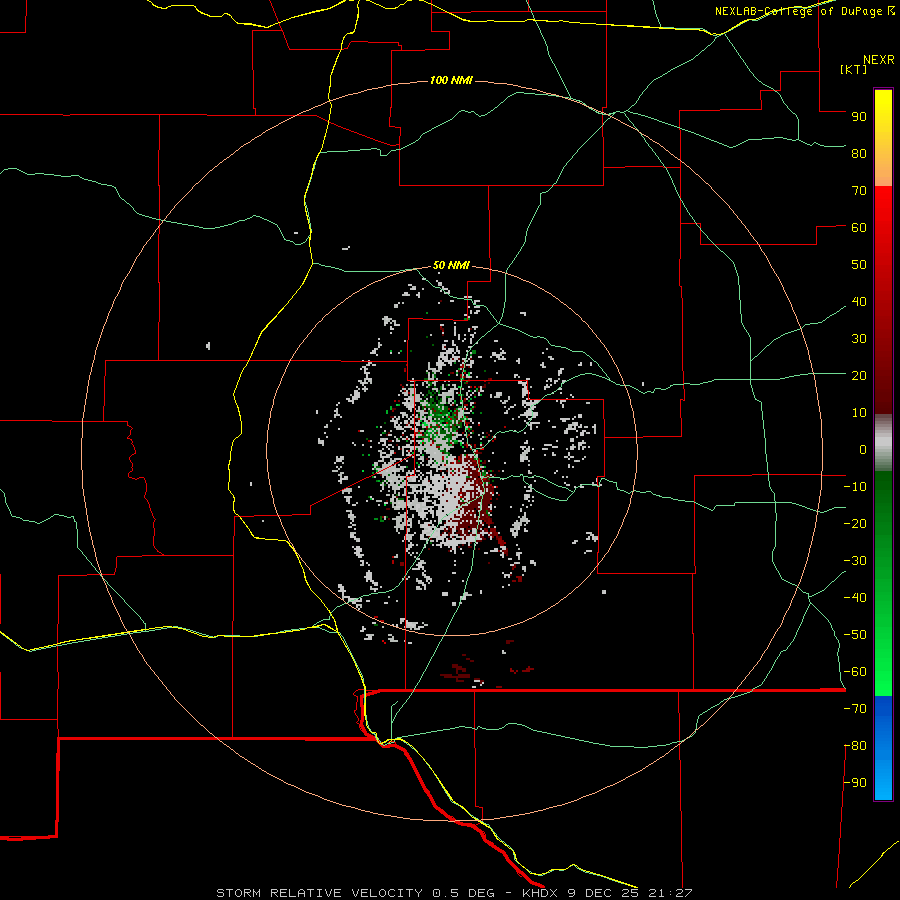Click the "0.5 DEG" elevation text
The width and height of the screenshot is (900, 900).
(463, 893)
